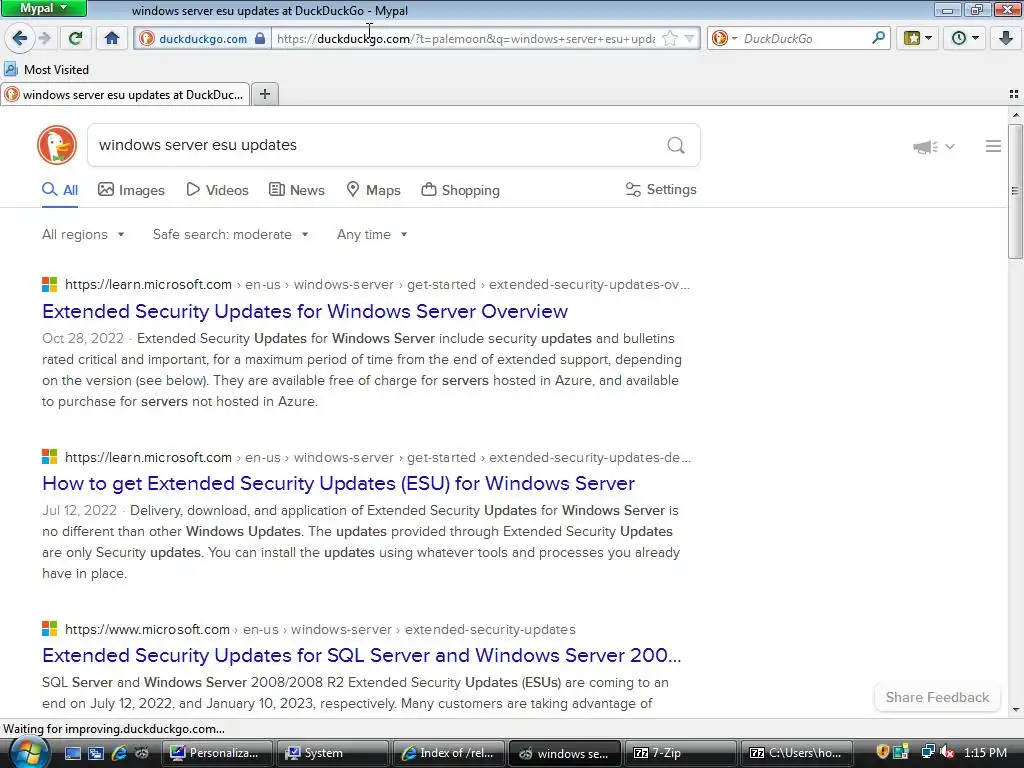Click the list all tabs grid icon
1024x768 pixels.
(x=1014, y=94)
